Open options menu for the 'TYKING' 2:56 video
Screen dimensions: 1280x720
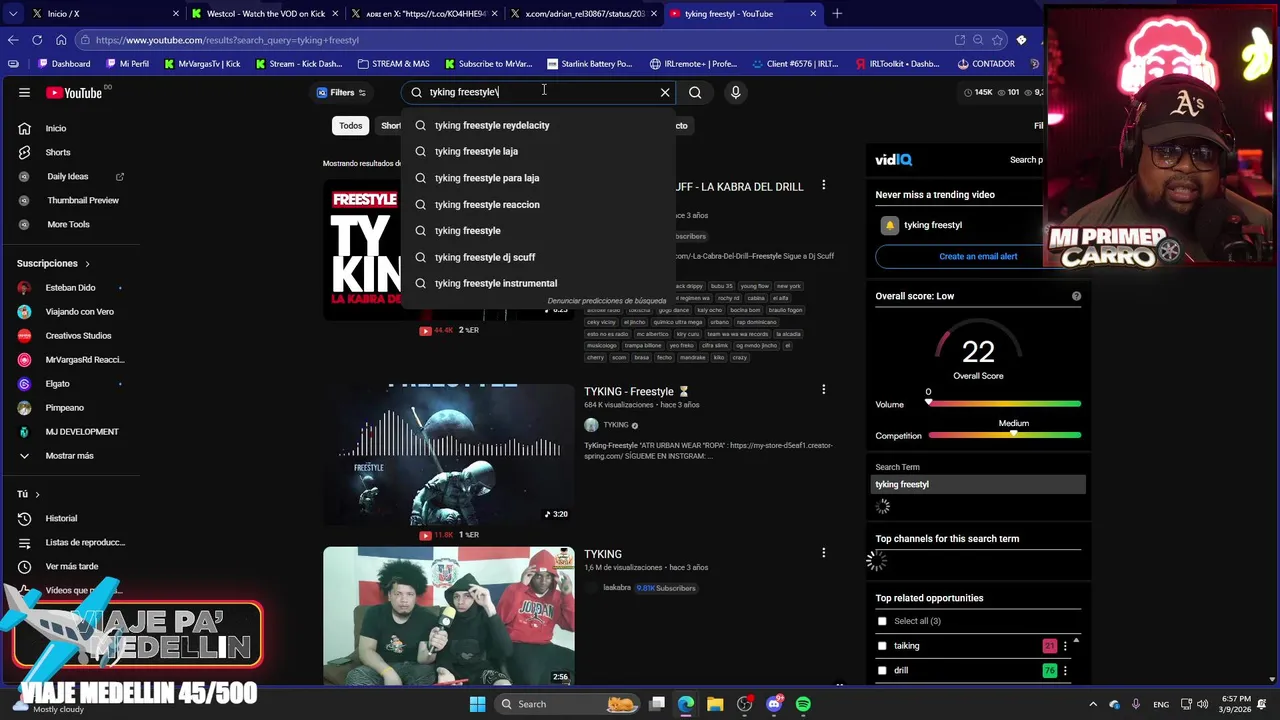[823, 552]
